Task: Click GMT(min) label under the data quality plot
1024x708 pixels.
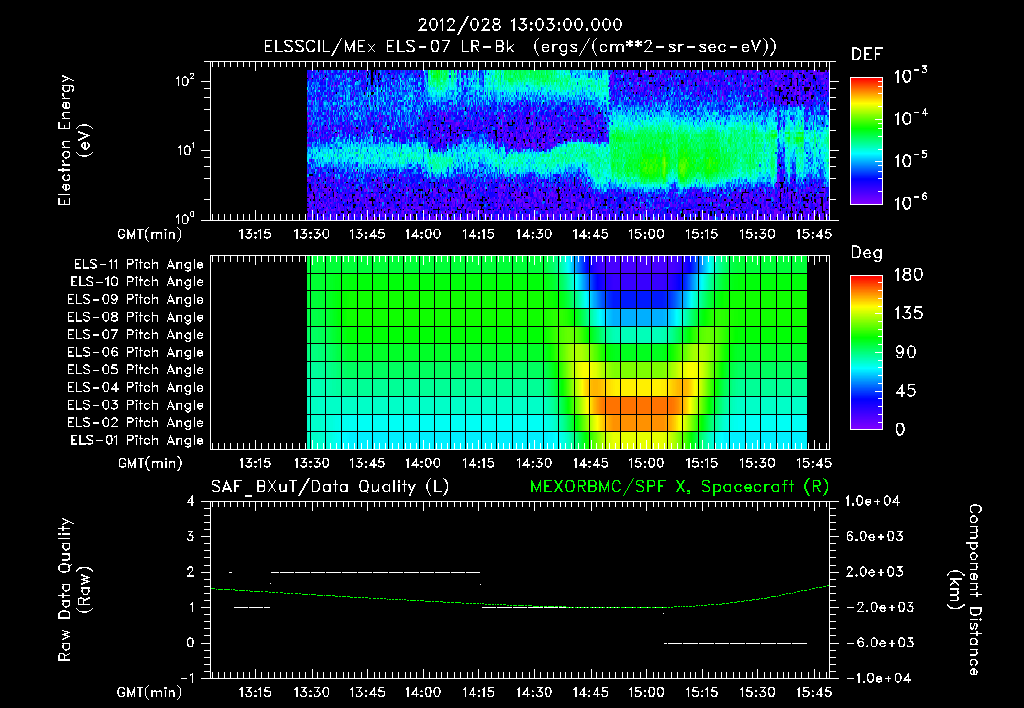Action: (150, 692)
